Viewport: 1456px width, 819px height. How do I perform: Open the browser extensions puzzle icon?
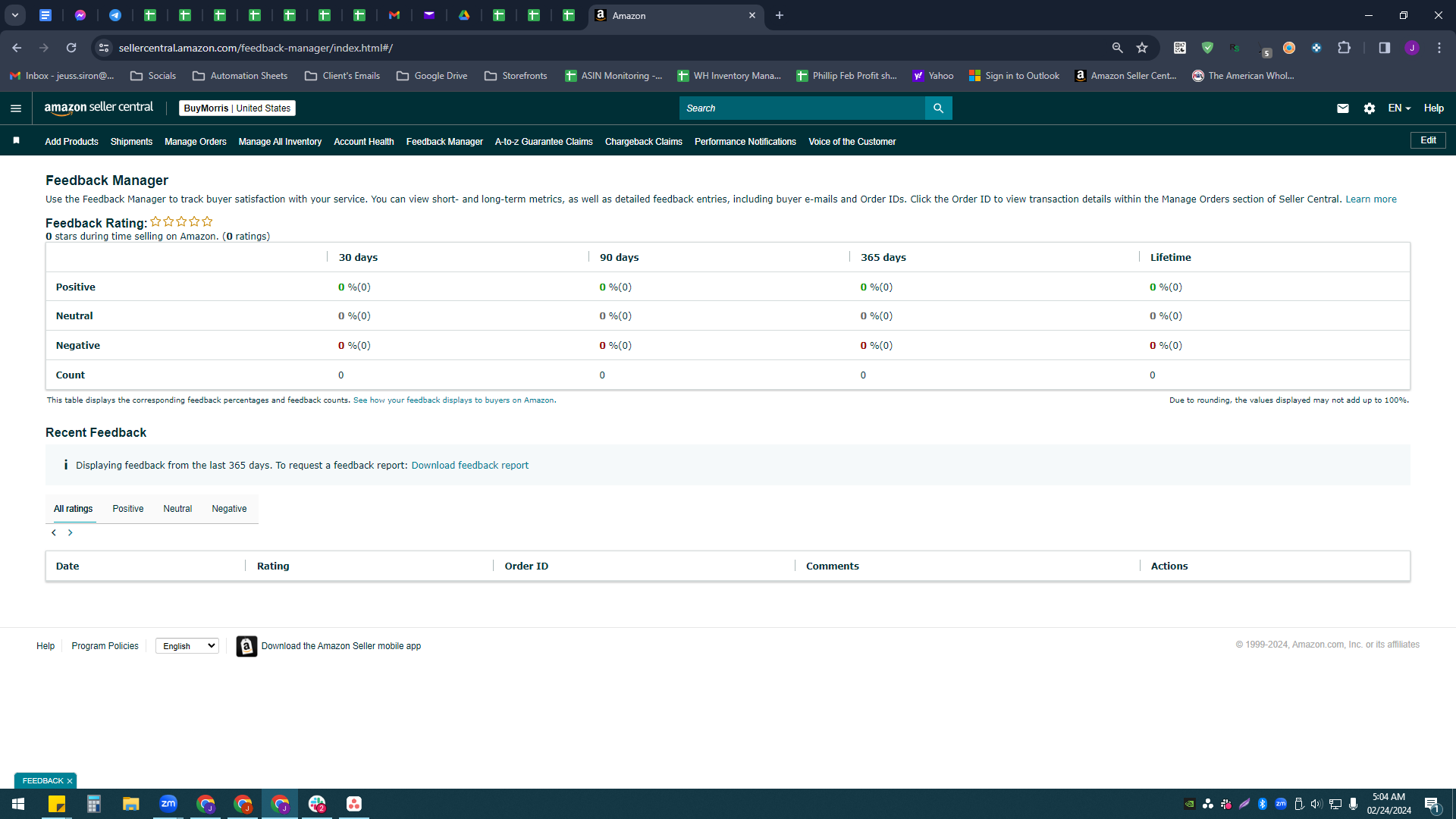1344,48
